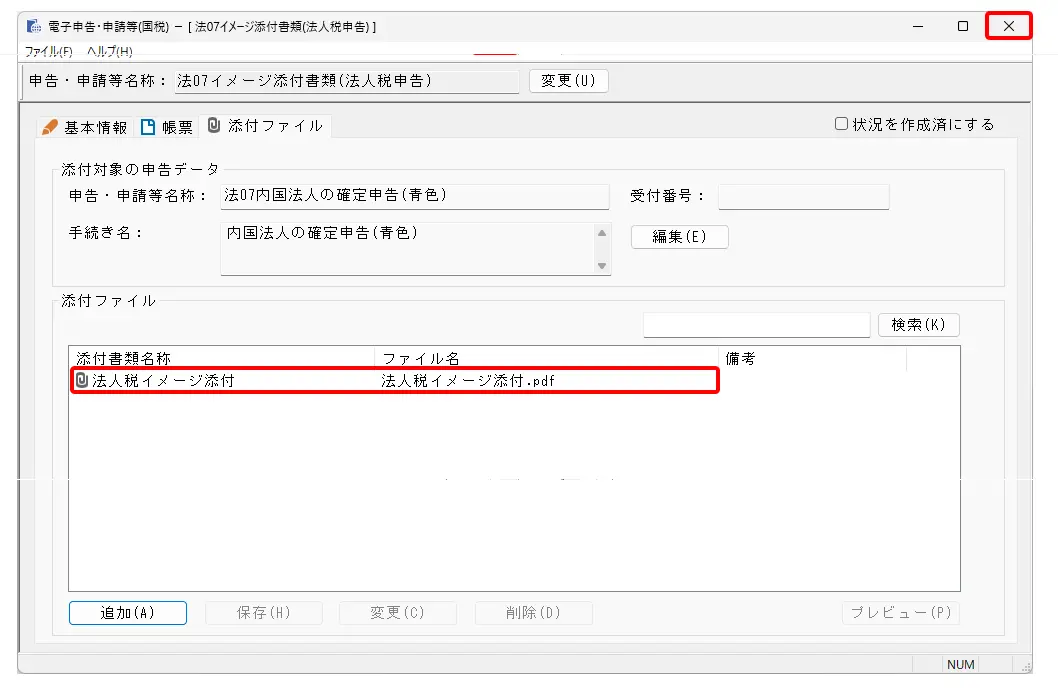
Task: Enable the 状況を作成済にする checkbox
Action: click(842, 124)
